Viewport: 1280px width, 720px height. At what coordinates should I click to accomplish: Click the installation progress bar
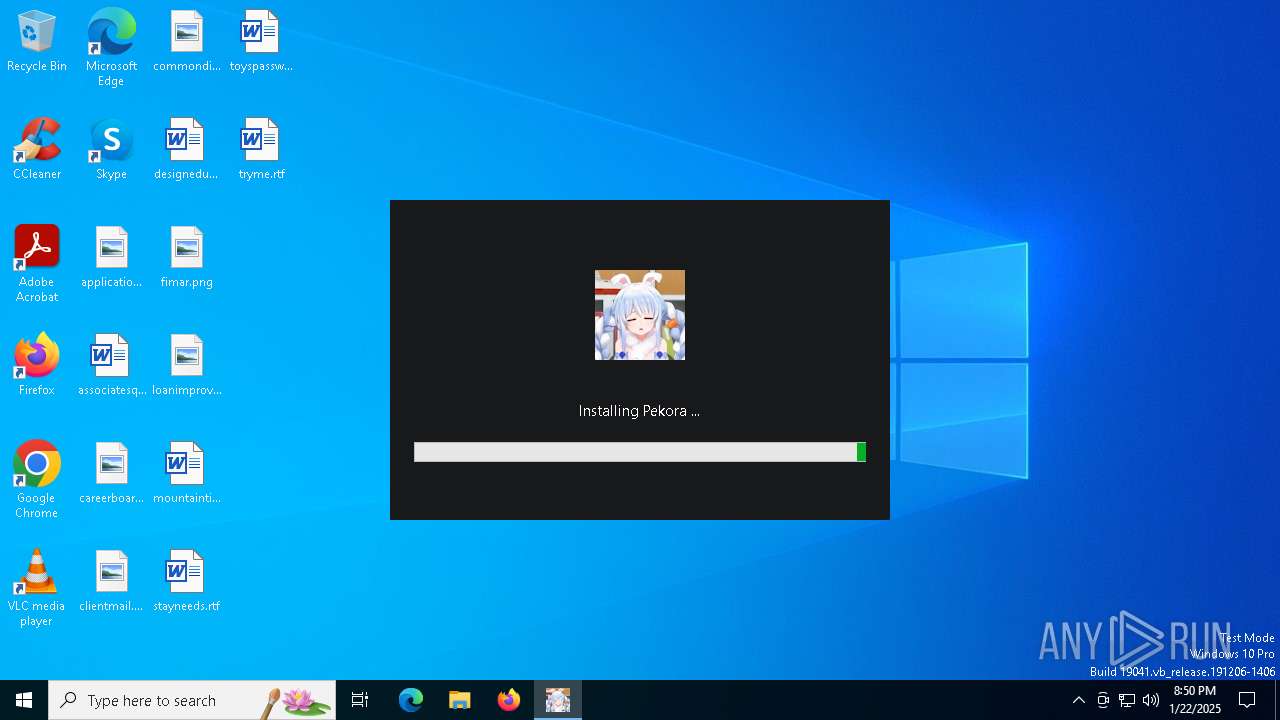coord(640,452)
